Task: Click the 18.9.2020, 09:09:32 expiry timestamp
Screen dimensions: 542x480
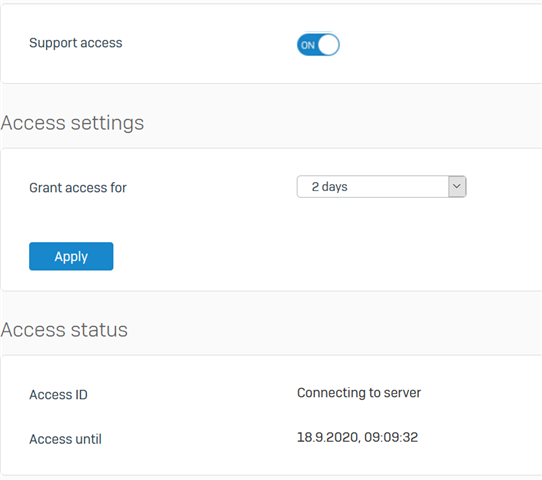Action: click(357, 437)
